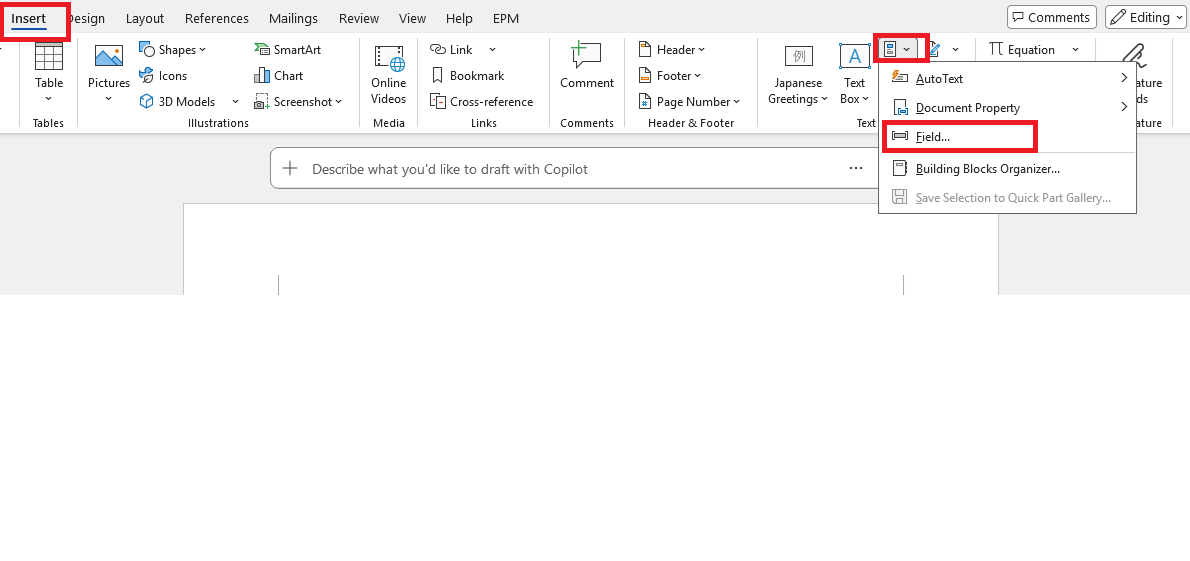Add a new Comment from ribbon
Screen dimensions: 1190x561
coord(587,66)
